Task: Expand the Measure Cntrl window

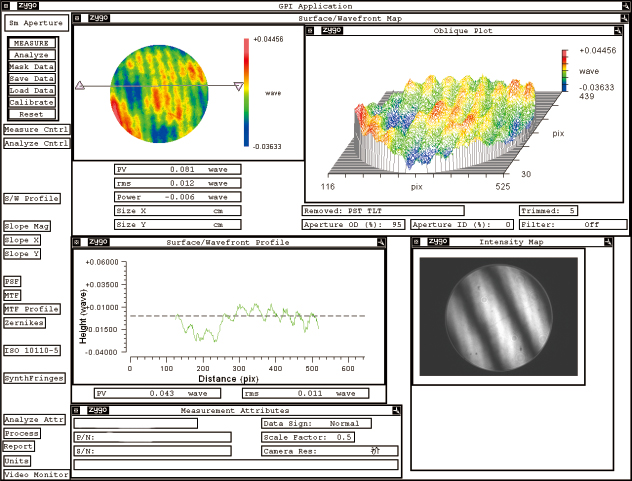Action: (x=35, y=130)
